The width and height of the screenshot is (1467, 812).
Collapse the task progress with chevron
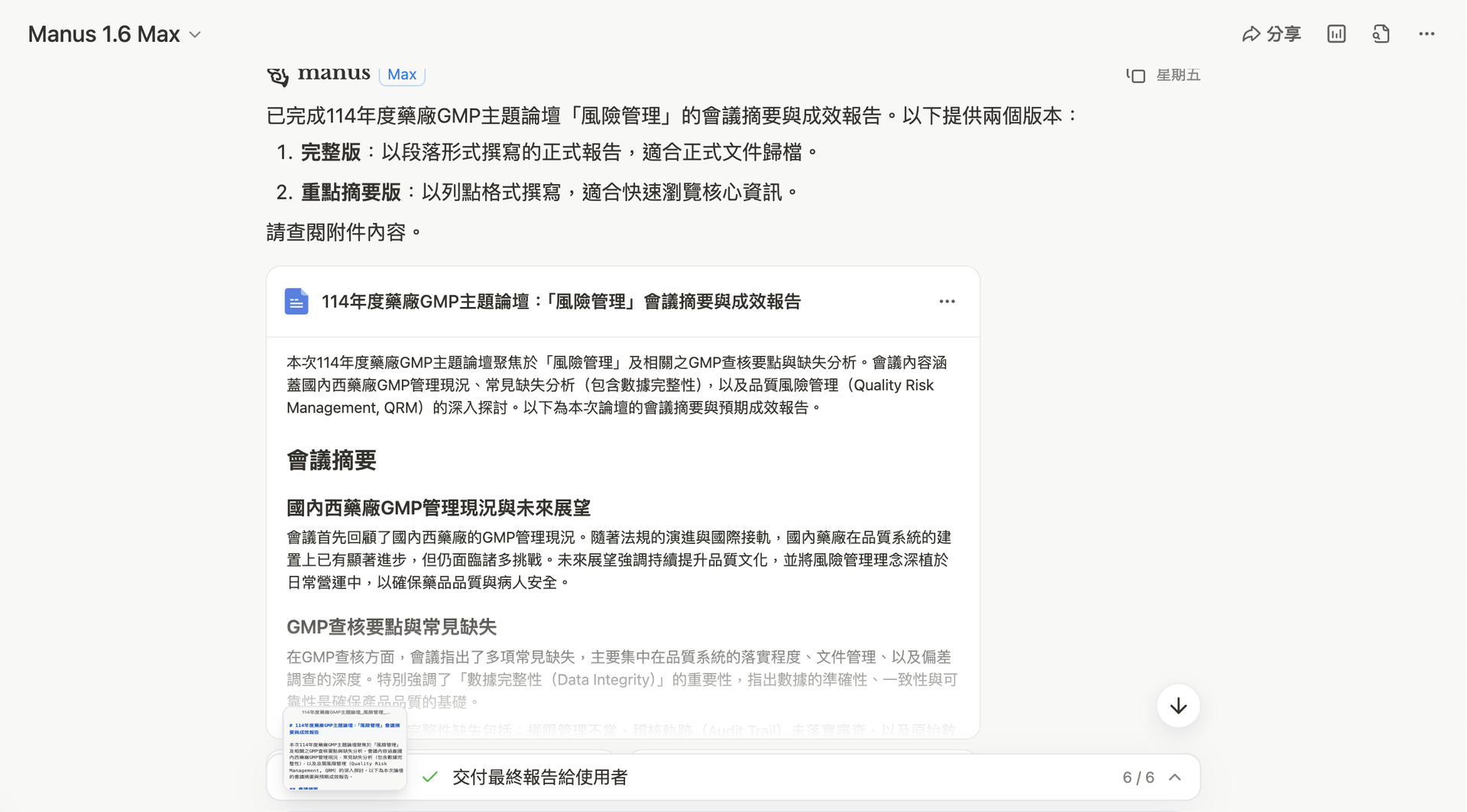[x=1175, y=778]
